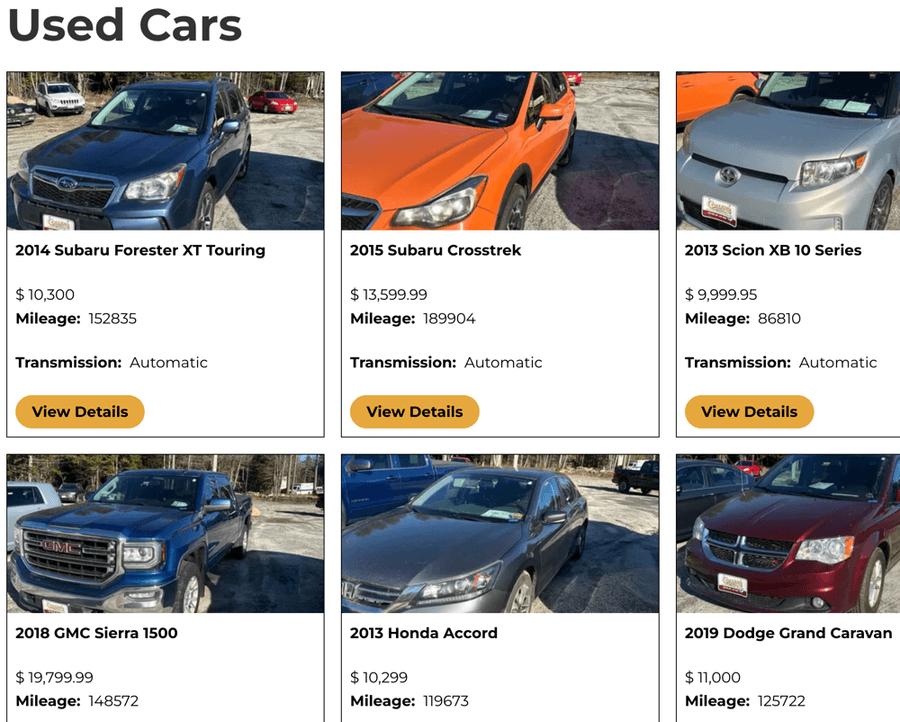Open the maroon 2019 Dodge Grand Caravan photo

(788, 534)
